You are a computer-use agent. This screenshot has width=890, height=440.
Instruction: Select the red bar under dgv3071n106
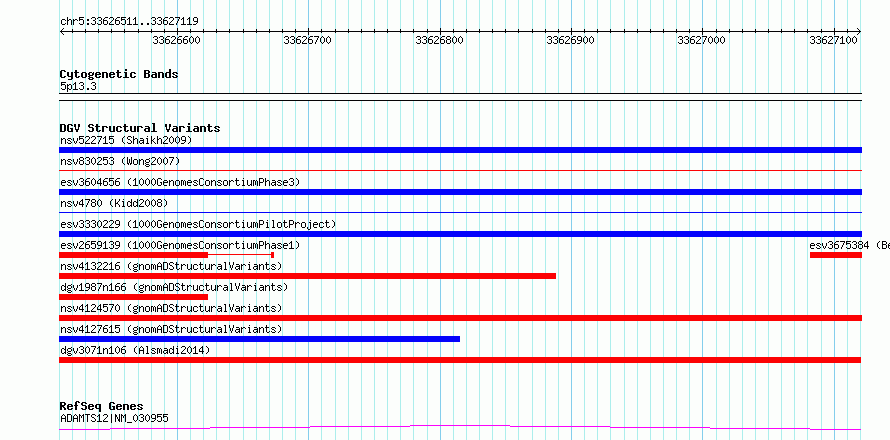tap(460, 360)
